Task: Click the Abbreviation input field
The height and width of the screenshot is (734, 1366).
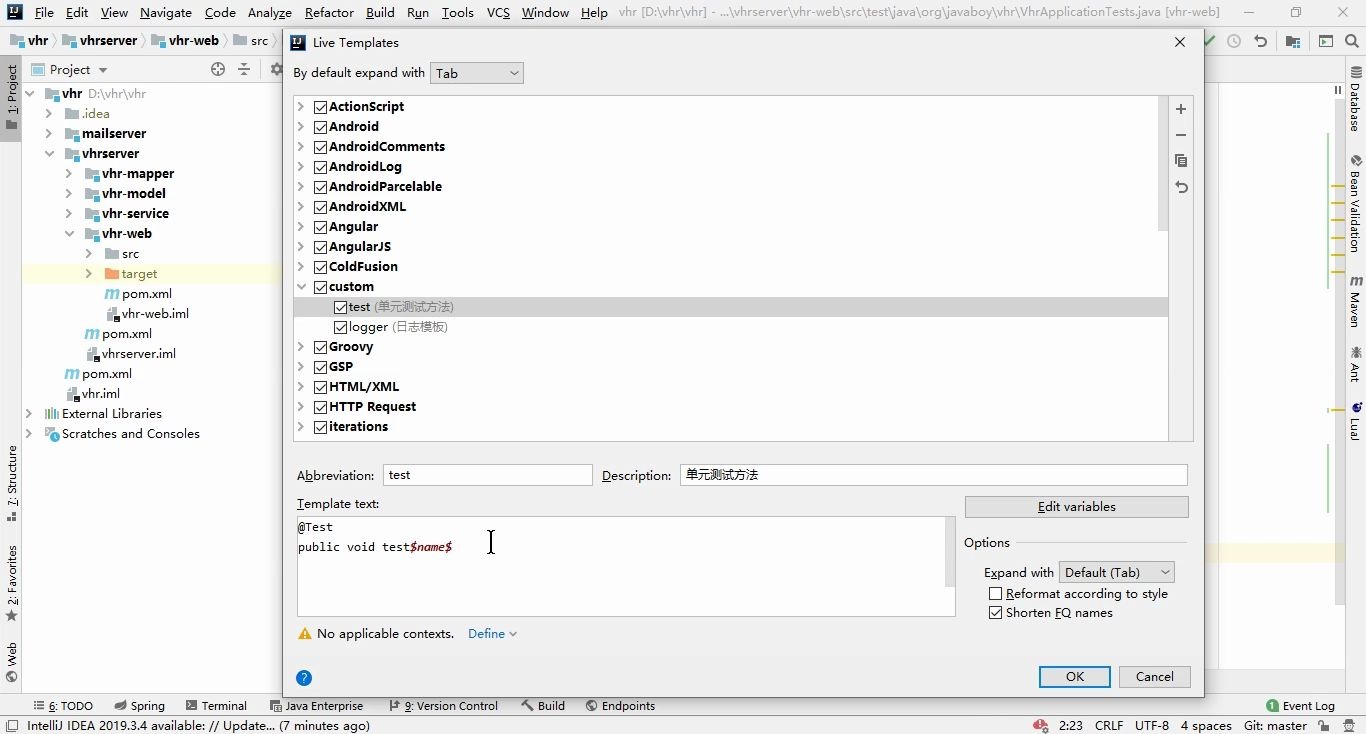Action: pos(488,475)
